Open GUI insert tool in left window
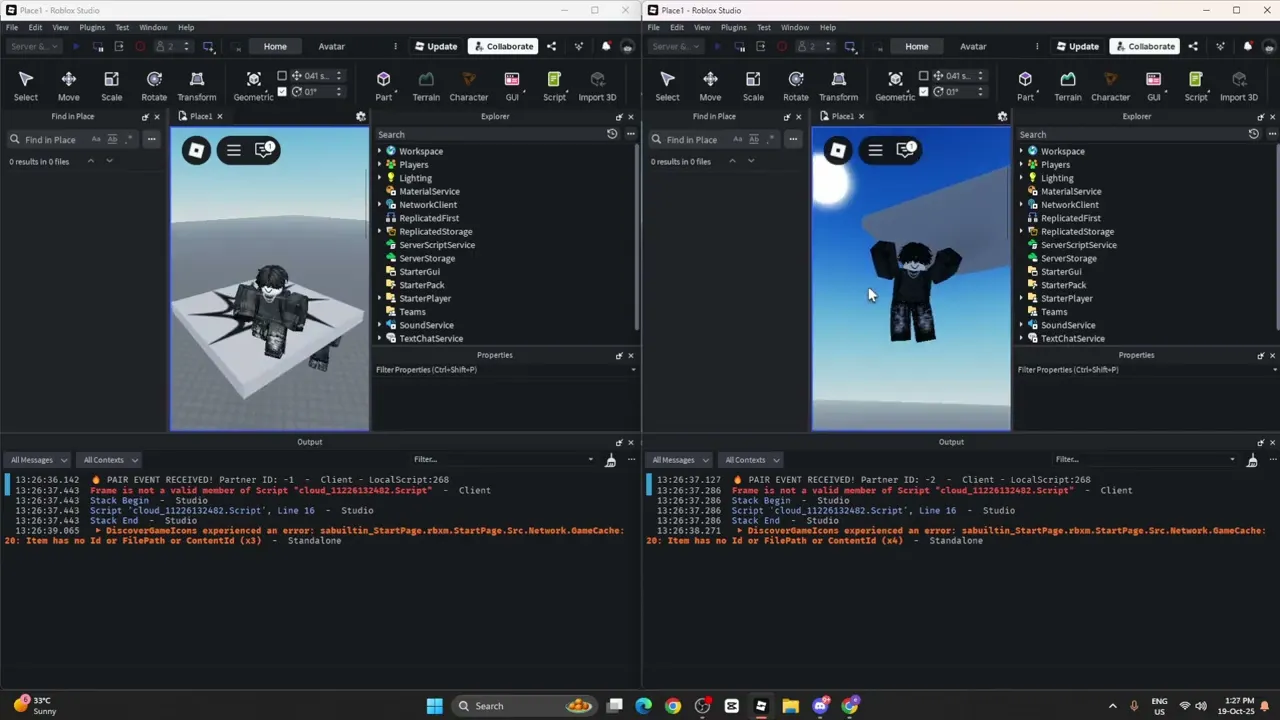The width and height of the screenshot is (1280, 720). click(x=512, y=85)
